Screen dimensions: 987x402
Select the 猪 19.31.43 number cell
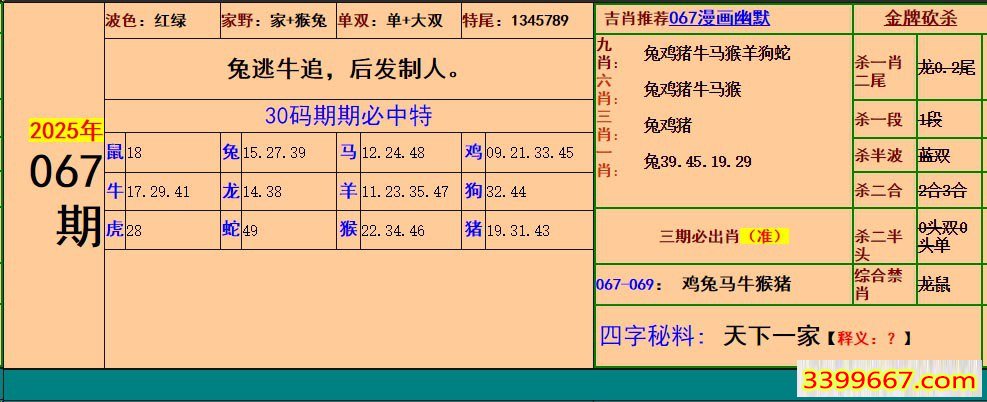click(518, 230)
